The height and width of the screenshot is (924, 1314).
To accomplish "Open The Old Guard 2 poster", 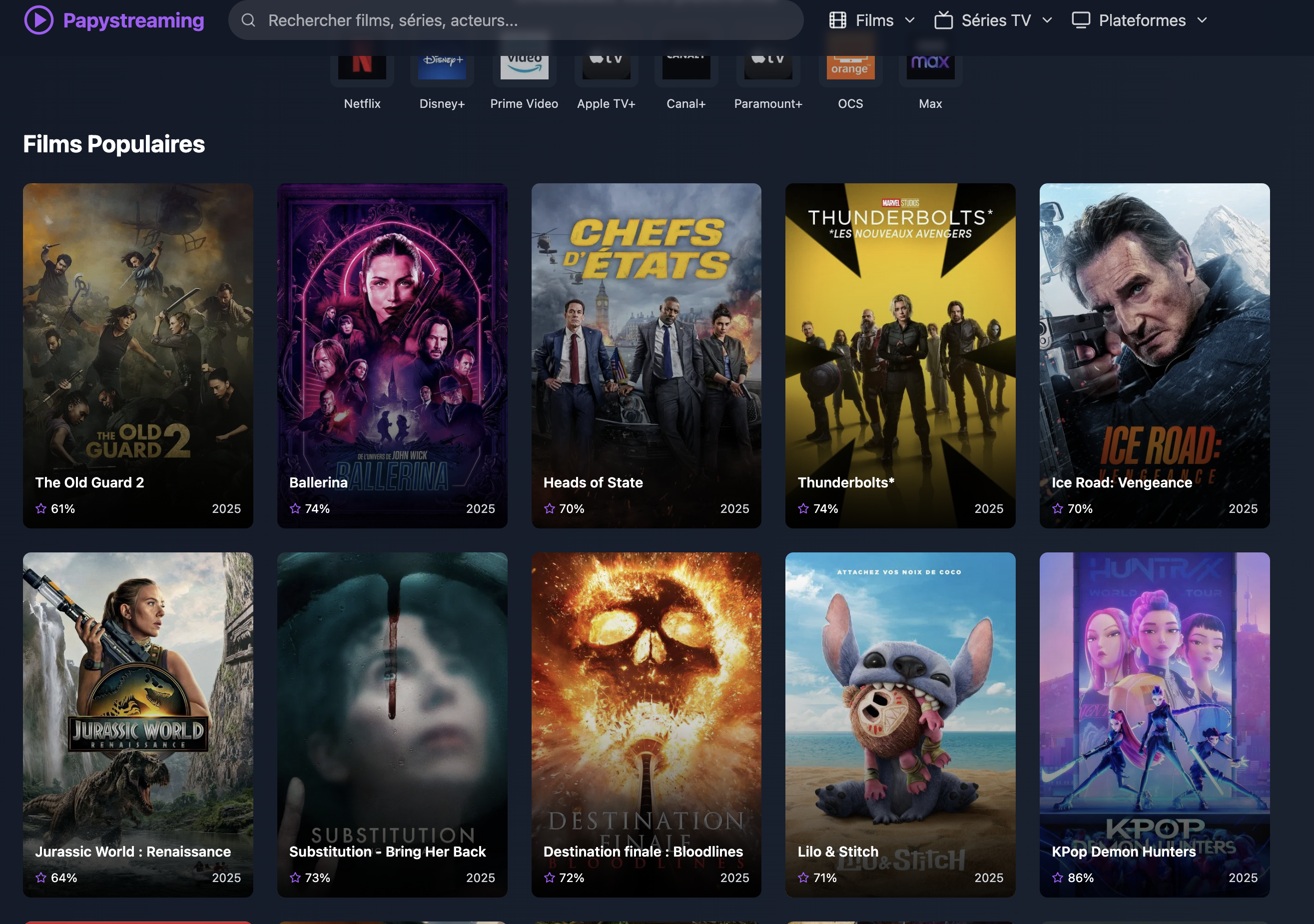I will (x=138, y=355).
